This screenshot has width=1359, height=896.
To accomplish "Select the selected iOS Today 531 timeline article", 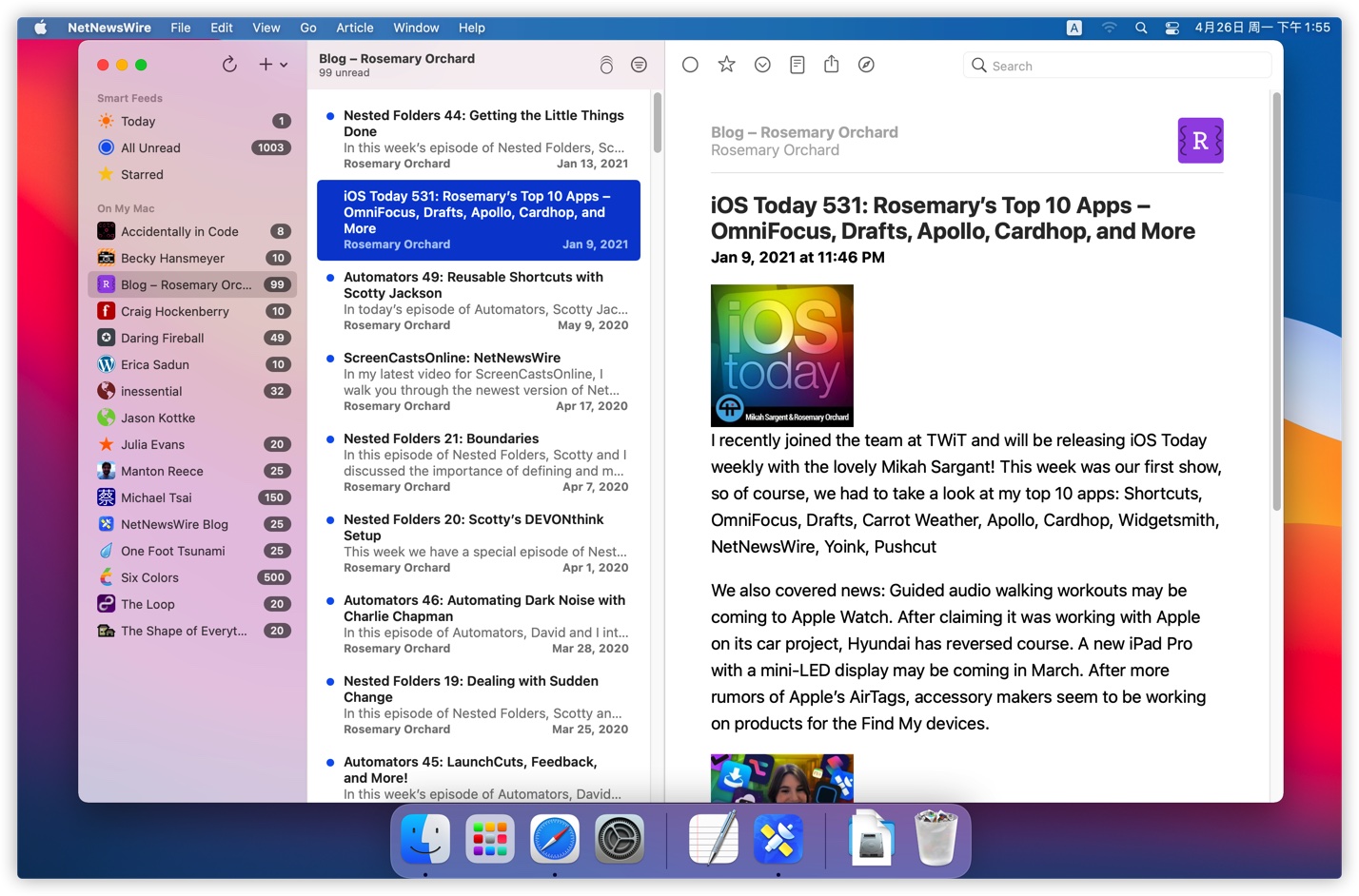I will (x=479, y=220).
